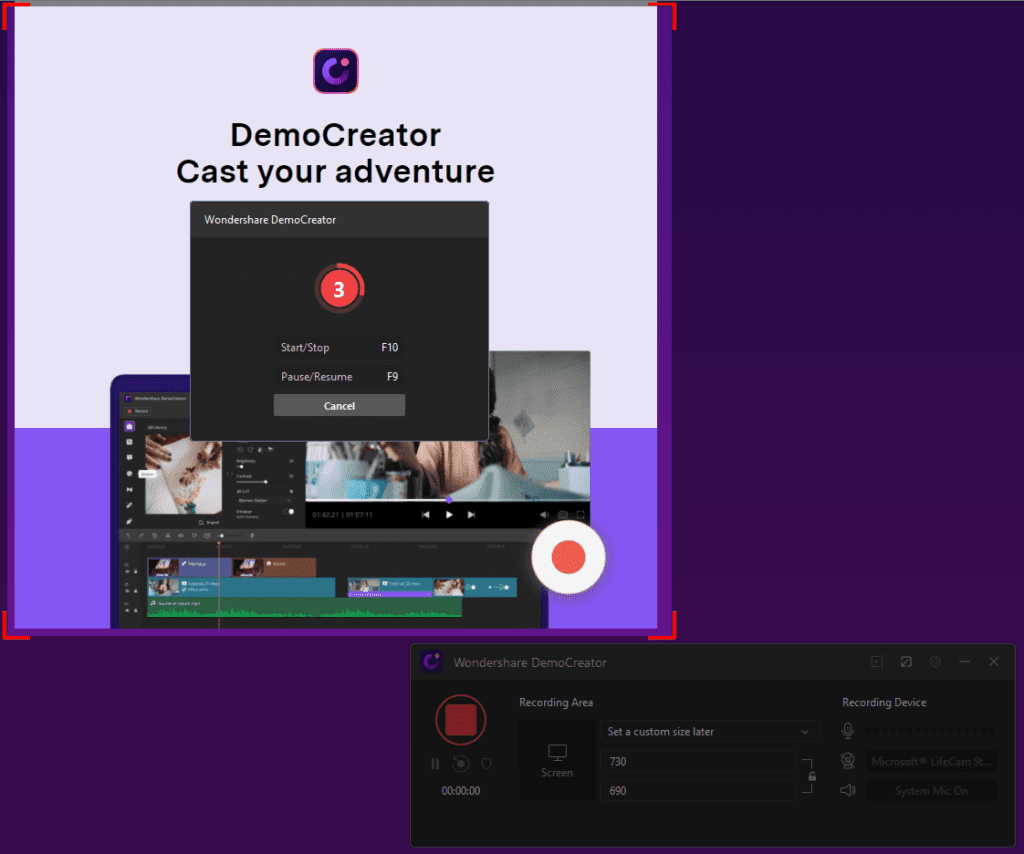1024x854 pixels.
Task: Click the 00:00:00 recording timer
Action: point(460,791)
